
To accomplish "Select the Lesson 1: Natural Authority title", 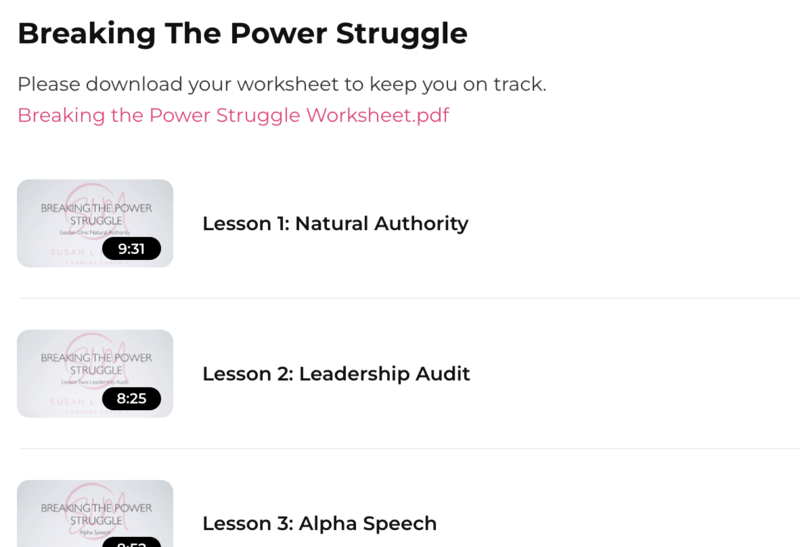I will pos(335,223).
